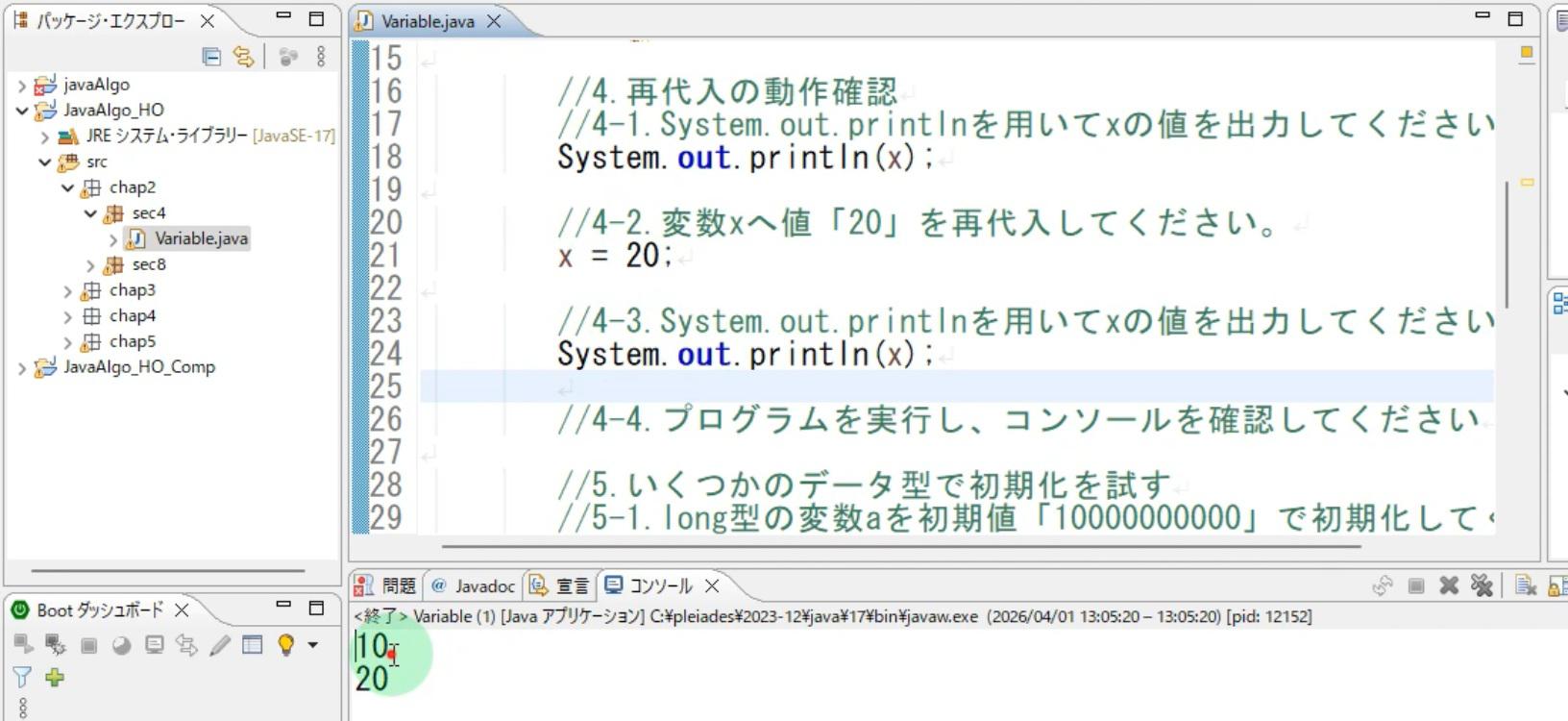This screenshot has height=721, width=1568.
Task: Switch to the Javadoc tab
Action: tap(474, 585)
